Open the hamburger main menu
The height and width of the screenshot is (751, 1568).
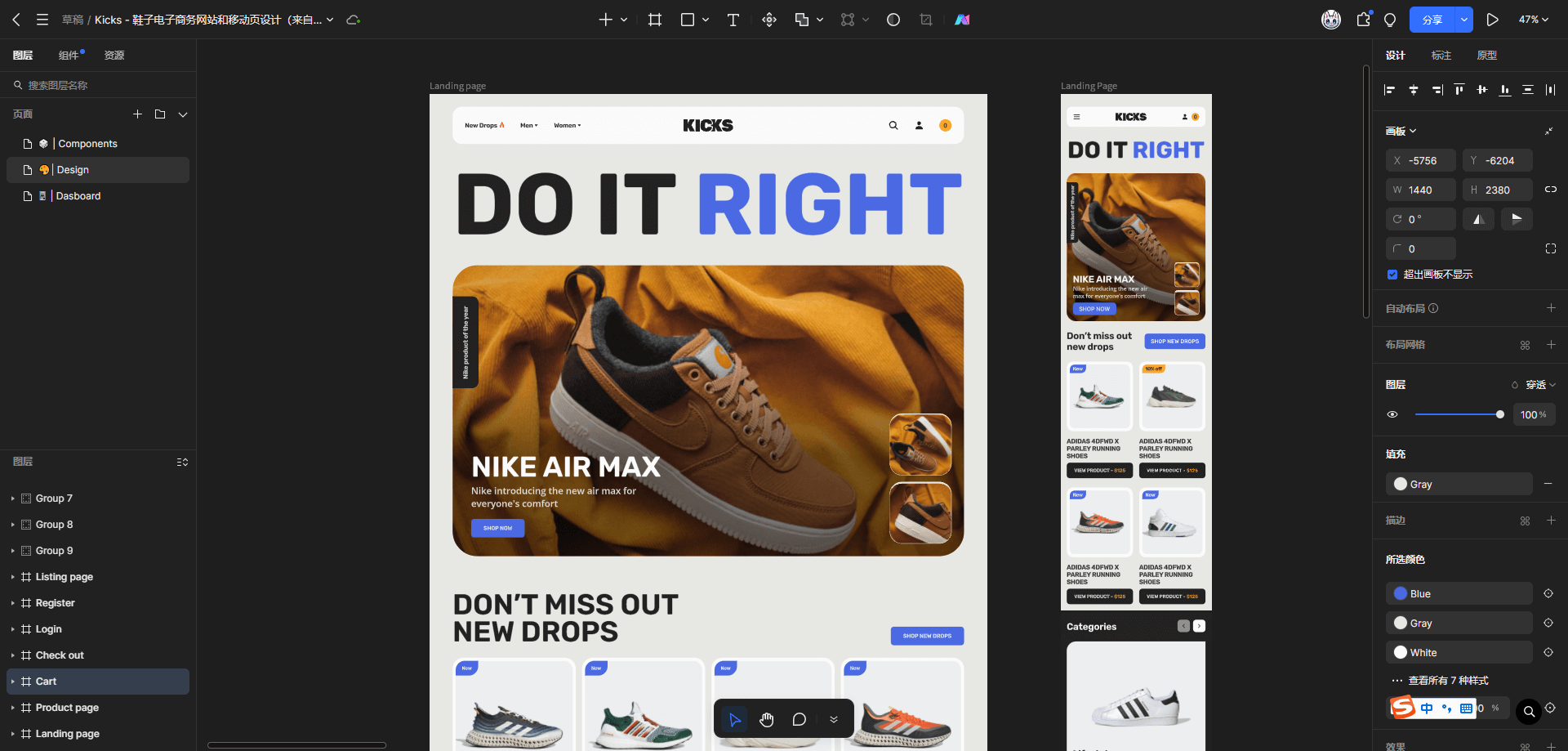click(x=42, y=20)
